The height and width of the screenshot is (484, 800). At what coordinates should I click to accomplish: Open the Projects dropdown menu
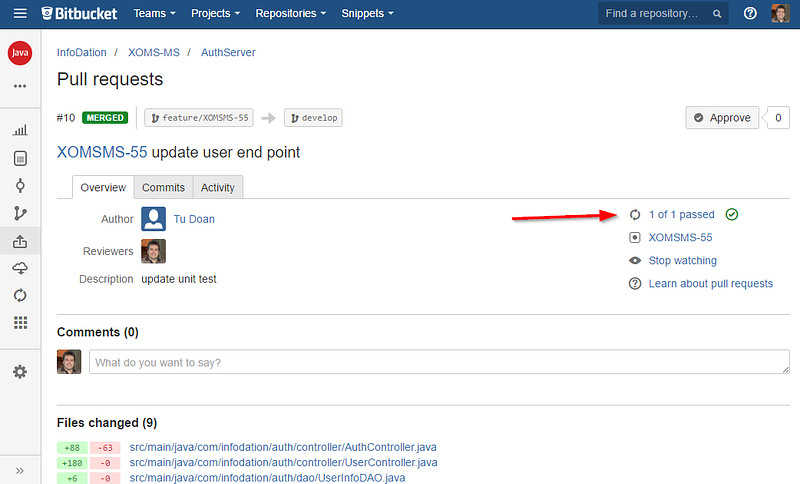[x=215, y=13]
